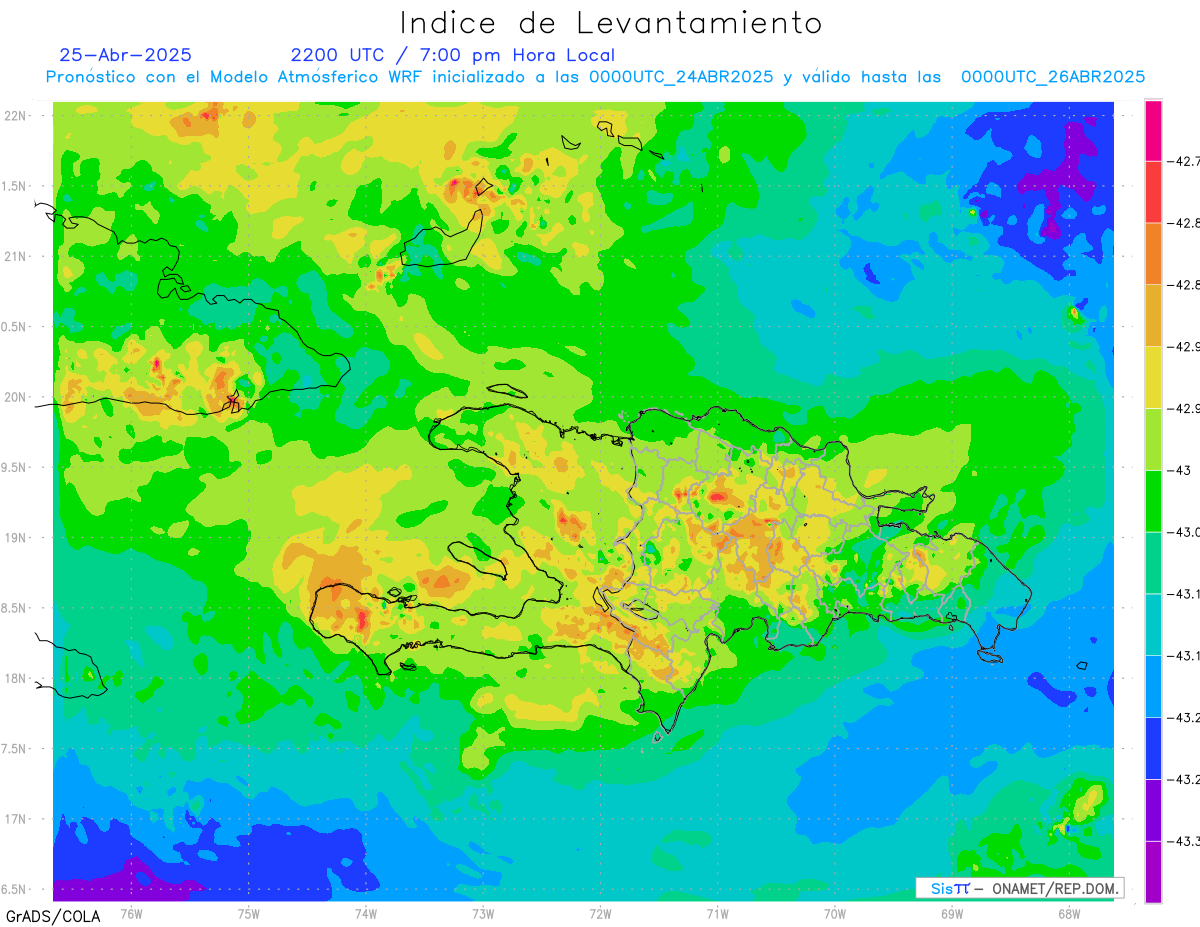Click the light blue legend swatch
The width and height of the screenshot is (1200, 927).
click(1153, 685)
